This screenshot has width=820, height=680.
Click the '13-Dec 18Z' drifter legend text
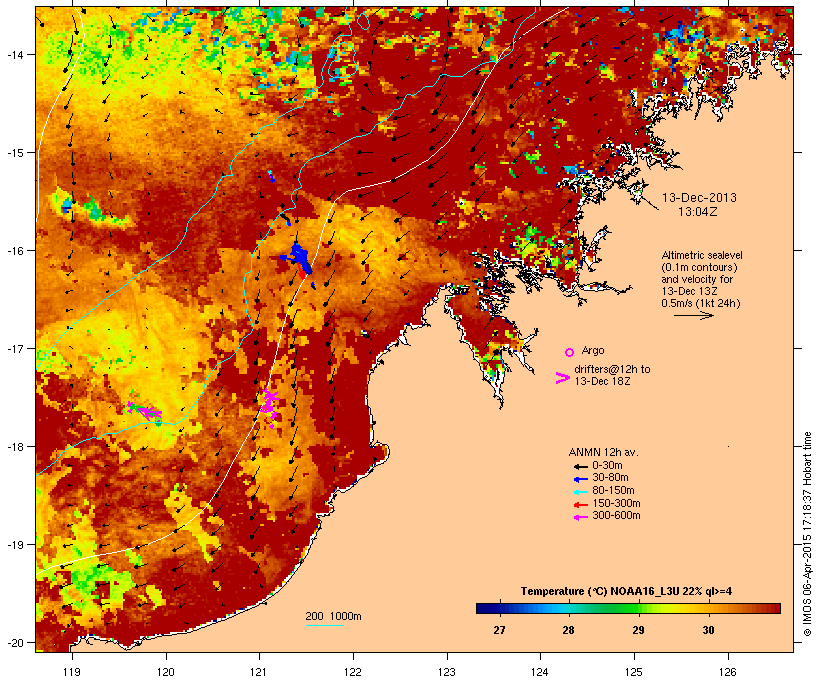(602, 381)
